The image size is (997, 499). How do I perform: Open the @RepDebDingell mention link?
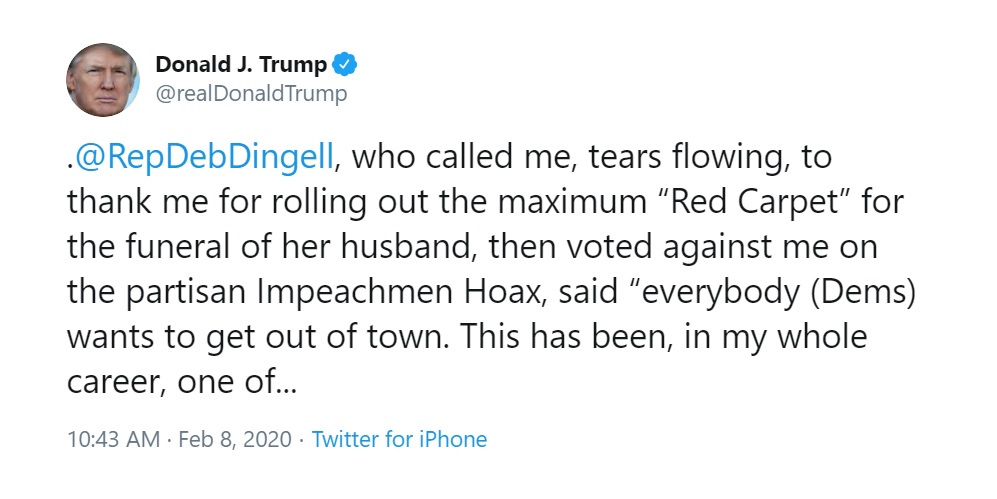(203, 158)
